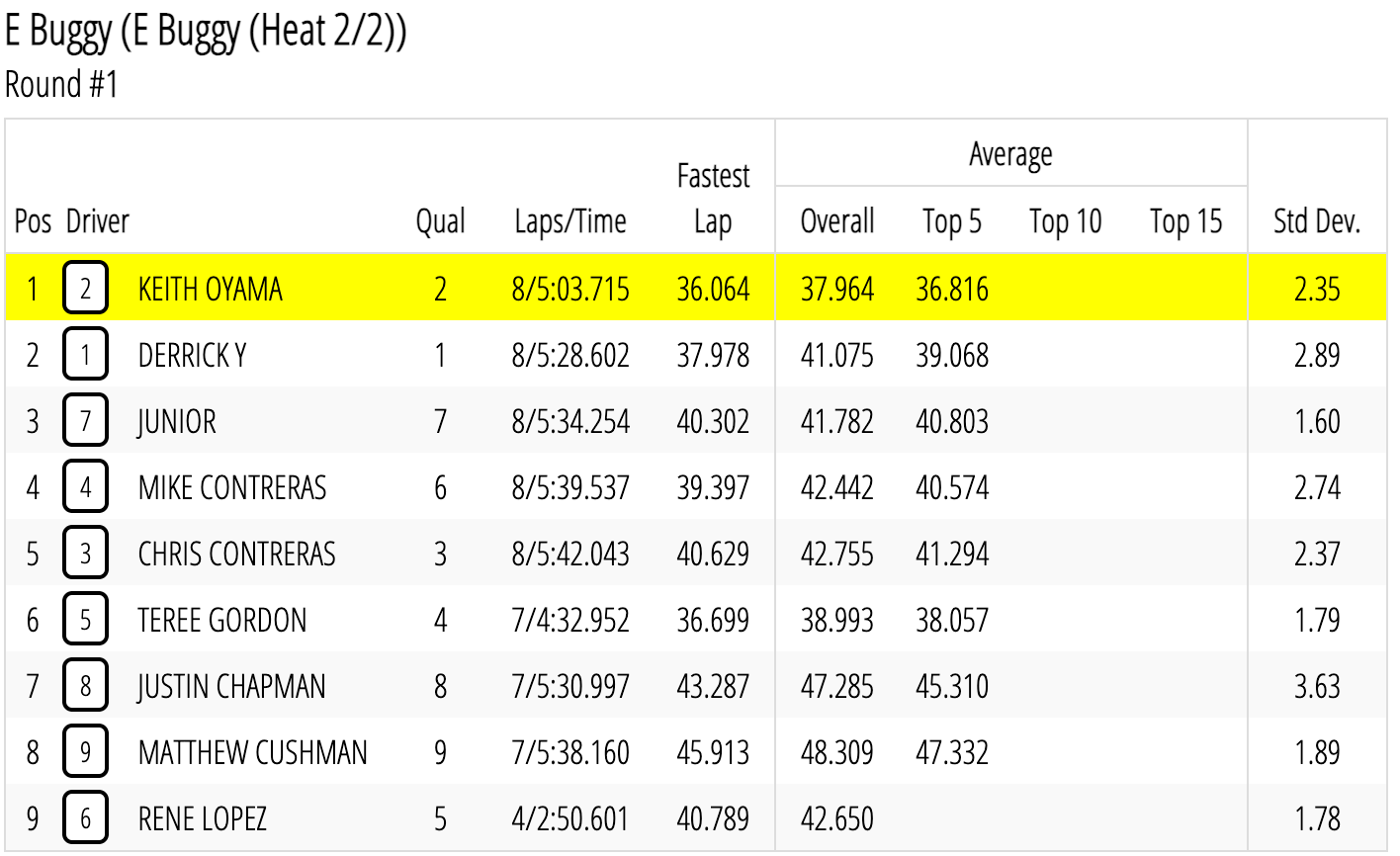
Task: Click the Qual column header
Action: coord(440,221)
